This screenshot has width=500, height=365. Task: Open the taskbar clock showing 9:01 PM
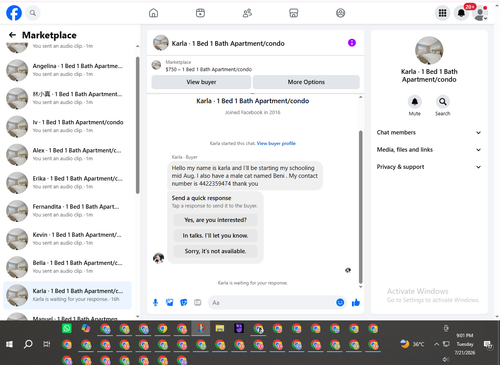pyautogui.click(x=465, y=344)
